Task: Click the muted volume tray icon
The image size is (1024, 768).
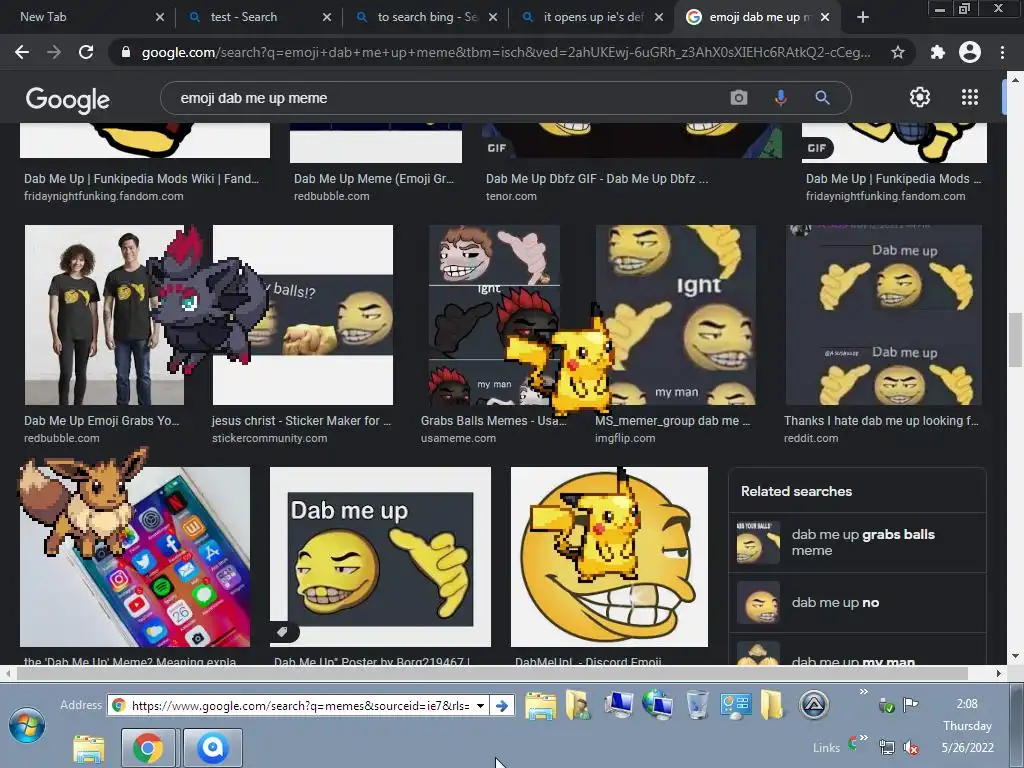Action: click(x=910, y=747)
